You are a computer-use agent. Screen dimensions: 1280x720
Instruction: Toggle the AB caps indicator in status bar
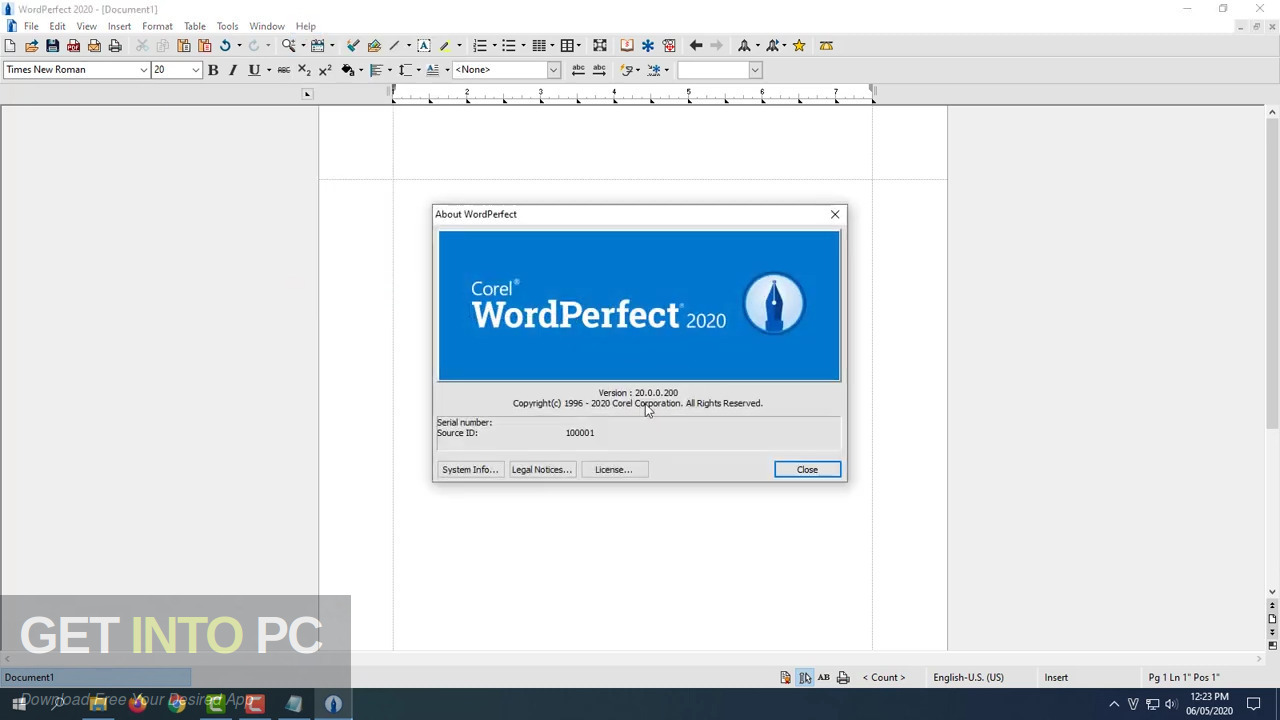[x=824, y=677]
